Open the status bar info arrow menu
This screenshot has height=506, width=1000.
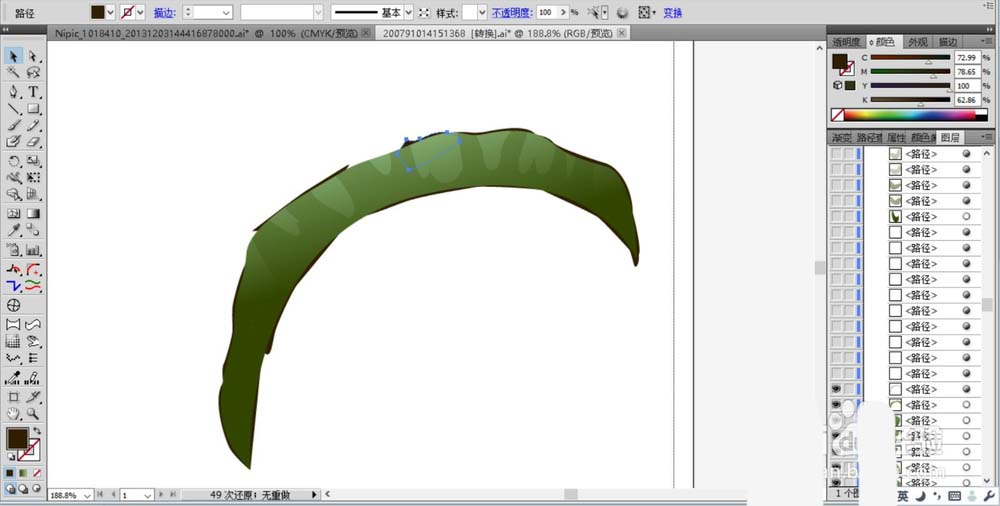tap(314, 495)
